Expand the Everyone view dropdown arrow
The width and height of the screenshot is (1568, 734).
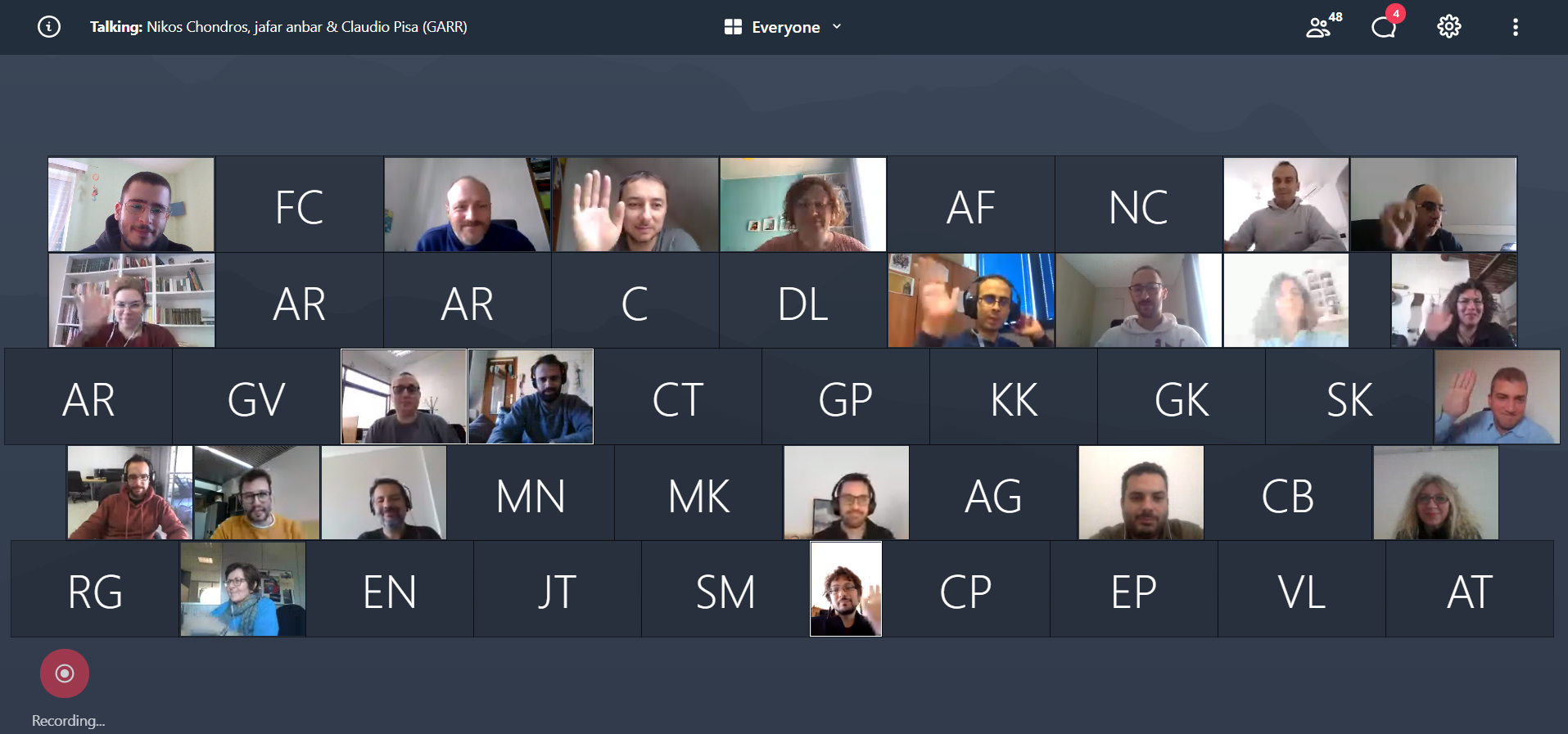click(837, 27)
